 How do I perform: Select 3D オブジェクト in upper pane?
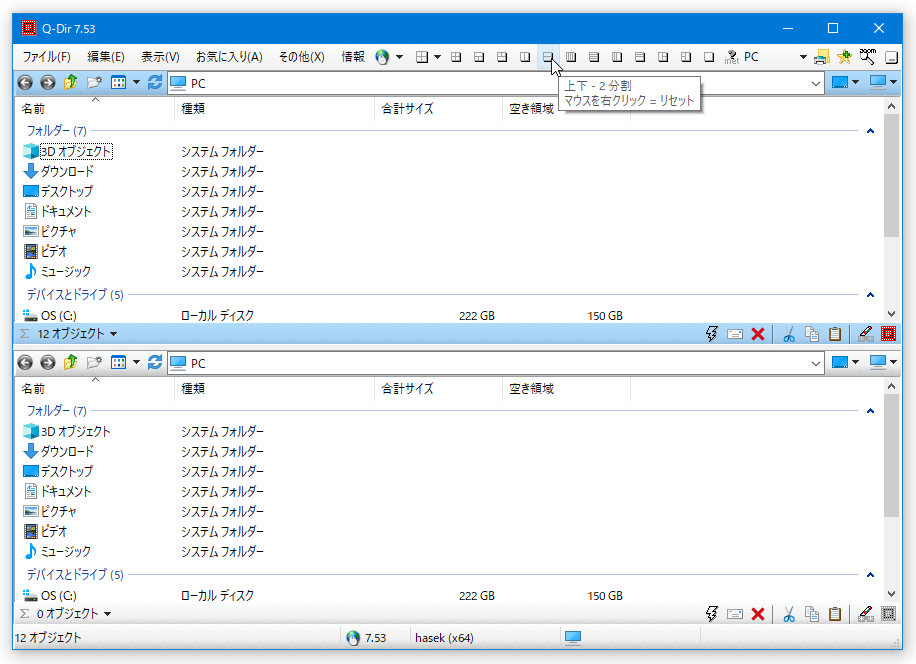[76, 152]
